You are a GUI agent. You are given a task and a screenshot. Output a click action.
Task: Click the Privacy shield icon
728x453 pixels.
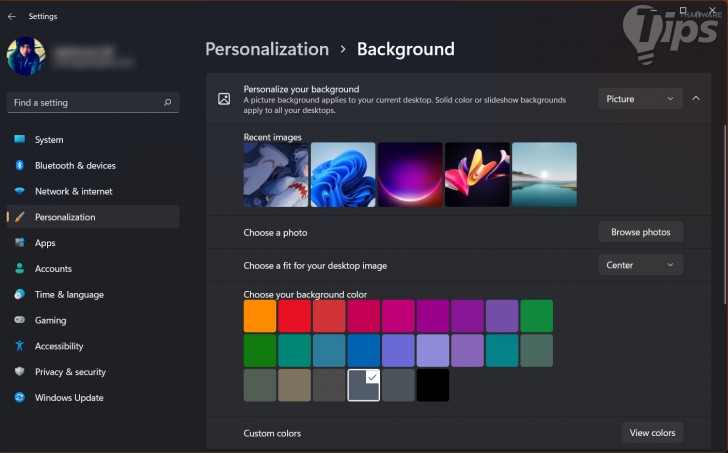click(20, 371)
